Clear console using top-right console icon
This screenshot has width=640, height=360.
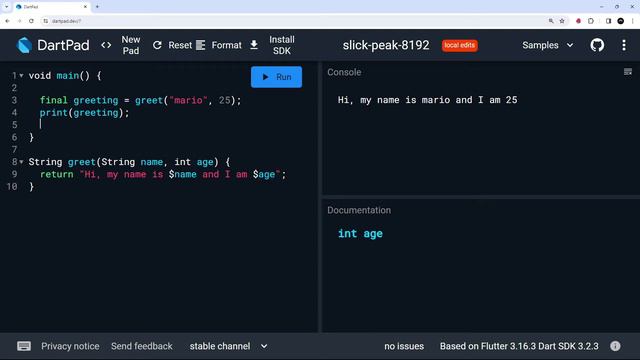click(628, 72)
